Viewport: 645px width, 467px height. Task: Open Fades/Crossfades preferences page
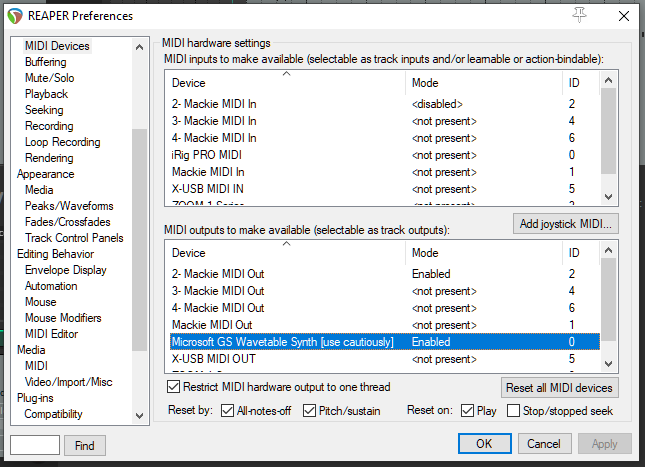[67, 222]
